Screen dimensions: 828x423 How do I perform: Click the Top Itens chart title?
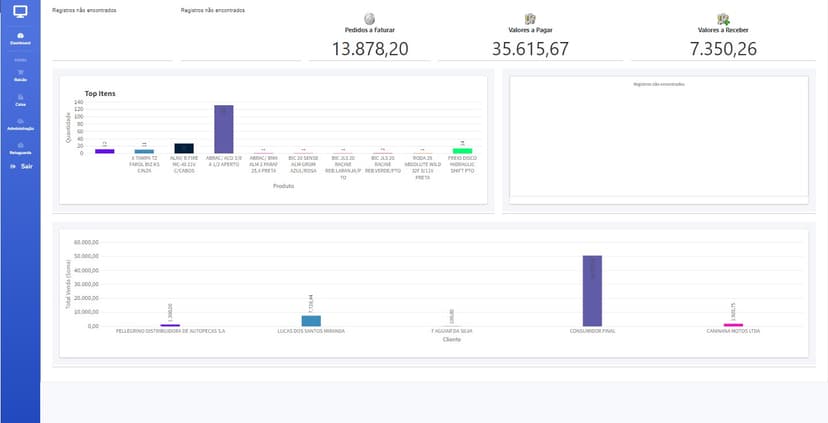click(x=100, y=93)
